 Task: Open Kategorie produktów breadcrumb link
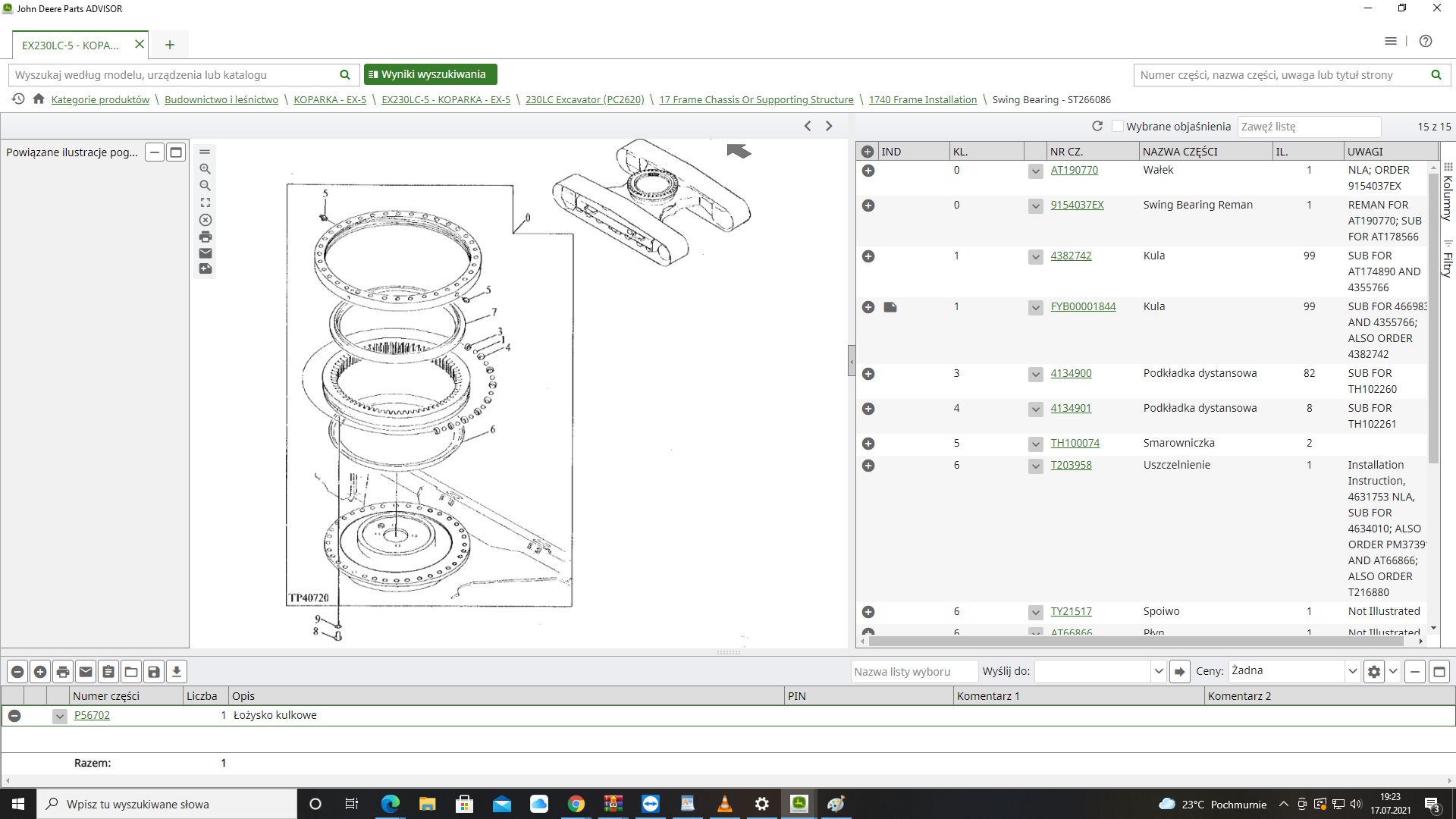[100, 99]
